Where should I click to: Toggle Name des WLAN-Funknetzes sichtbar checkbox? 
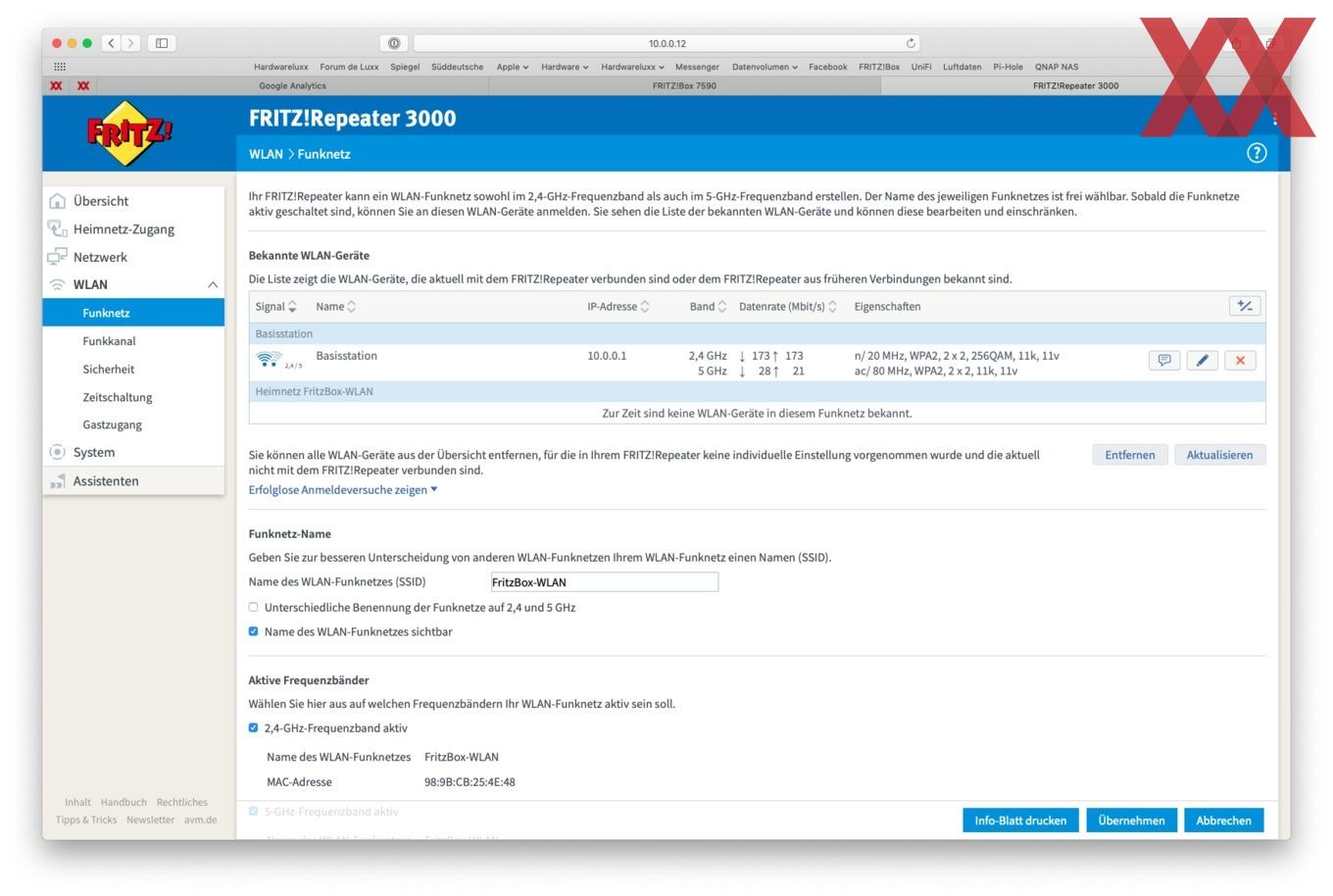(253, 631)
